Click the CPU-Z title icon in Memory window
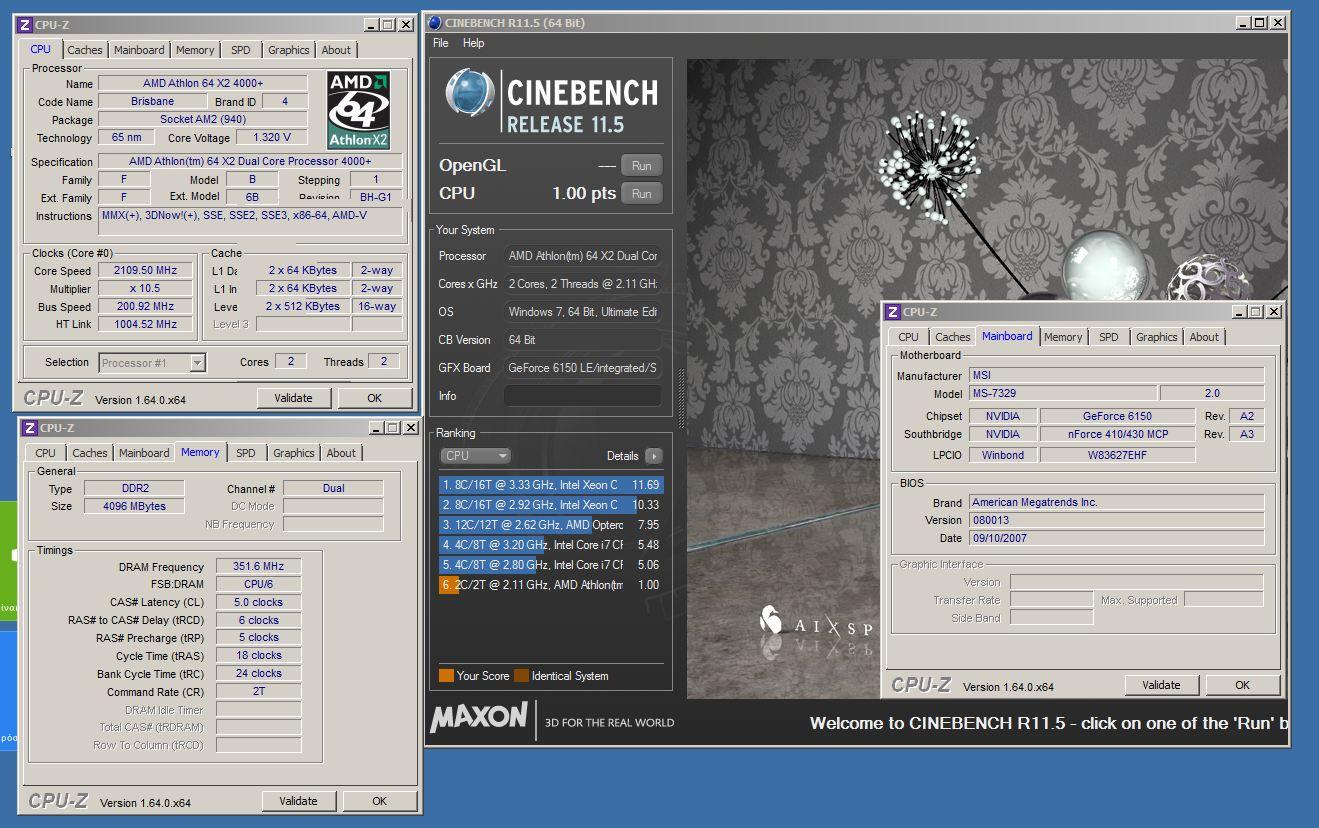1319x828 pixels. (29, 428)
